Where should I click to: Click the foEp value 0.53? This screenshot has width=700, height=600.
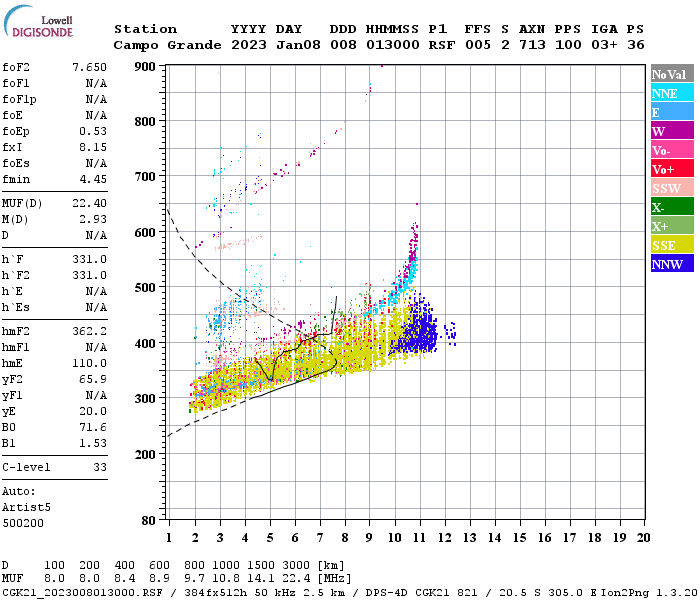click(93, 131)
